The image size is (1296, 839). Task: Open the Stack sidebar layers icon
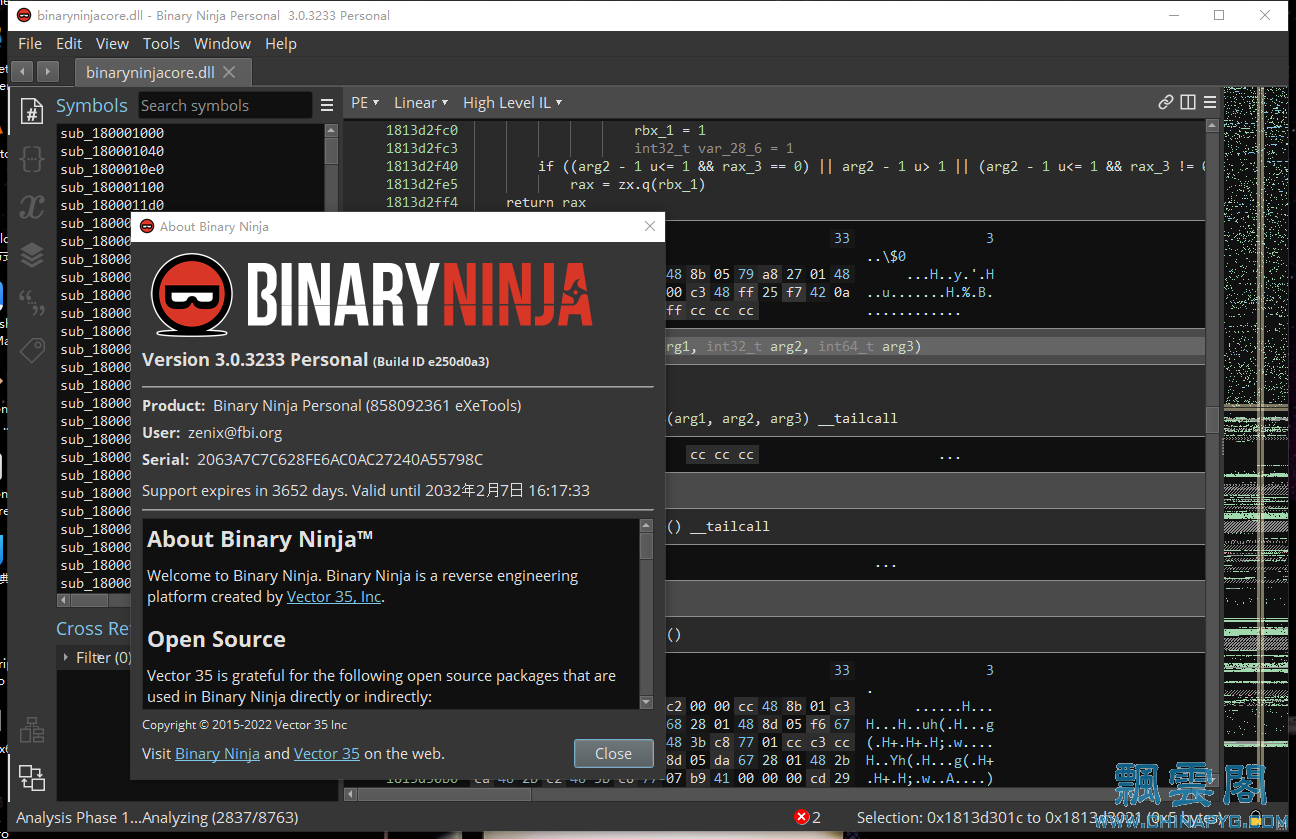click(31, 255)
